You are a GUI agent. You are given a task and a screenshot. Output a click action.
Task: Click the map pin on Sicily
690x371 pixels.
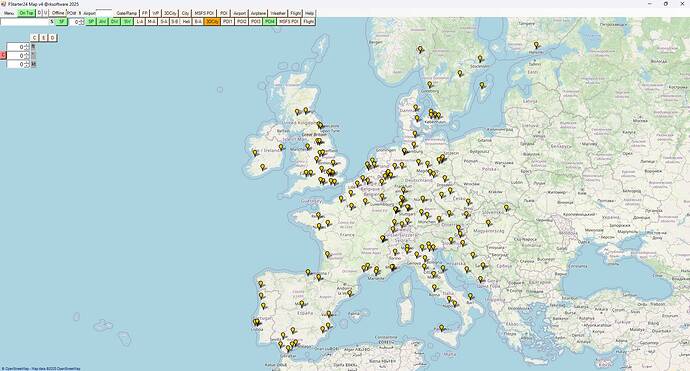(x=441, y=328)
